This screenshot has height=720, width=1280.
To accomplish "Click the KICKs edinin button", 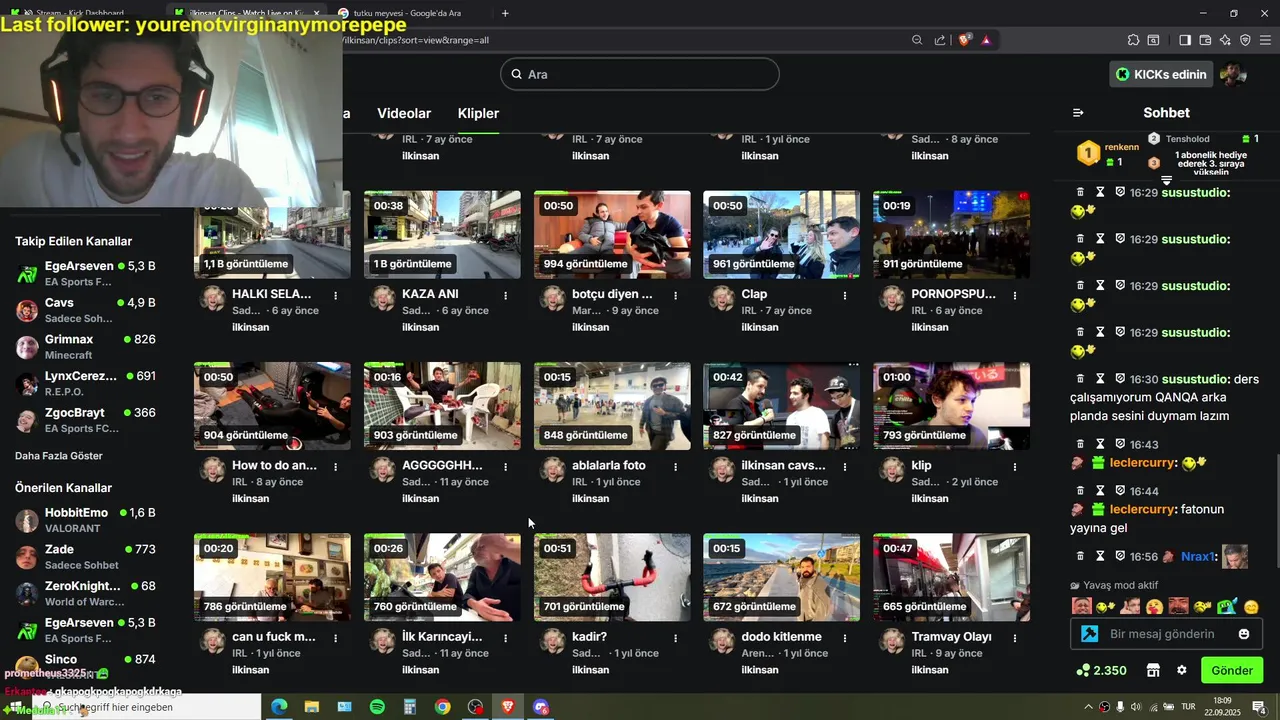I will (1160, 74).
